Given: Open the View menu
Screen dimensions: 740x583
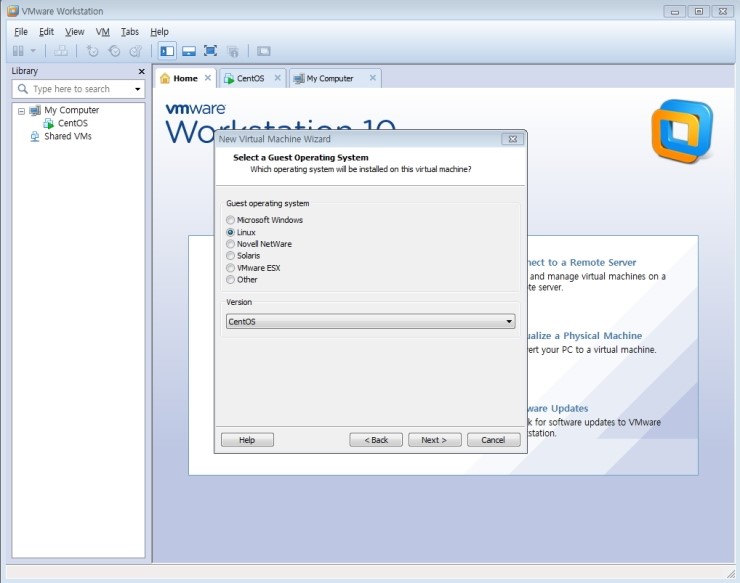Looking at the screenshot, I should tap(75, 32).
